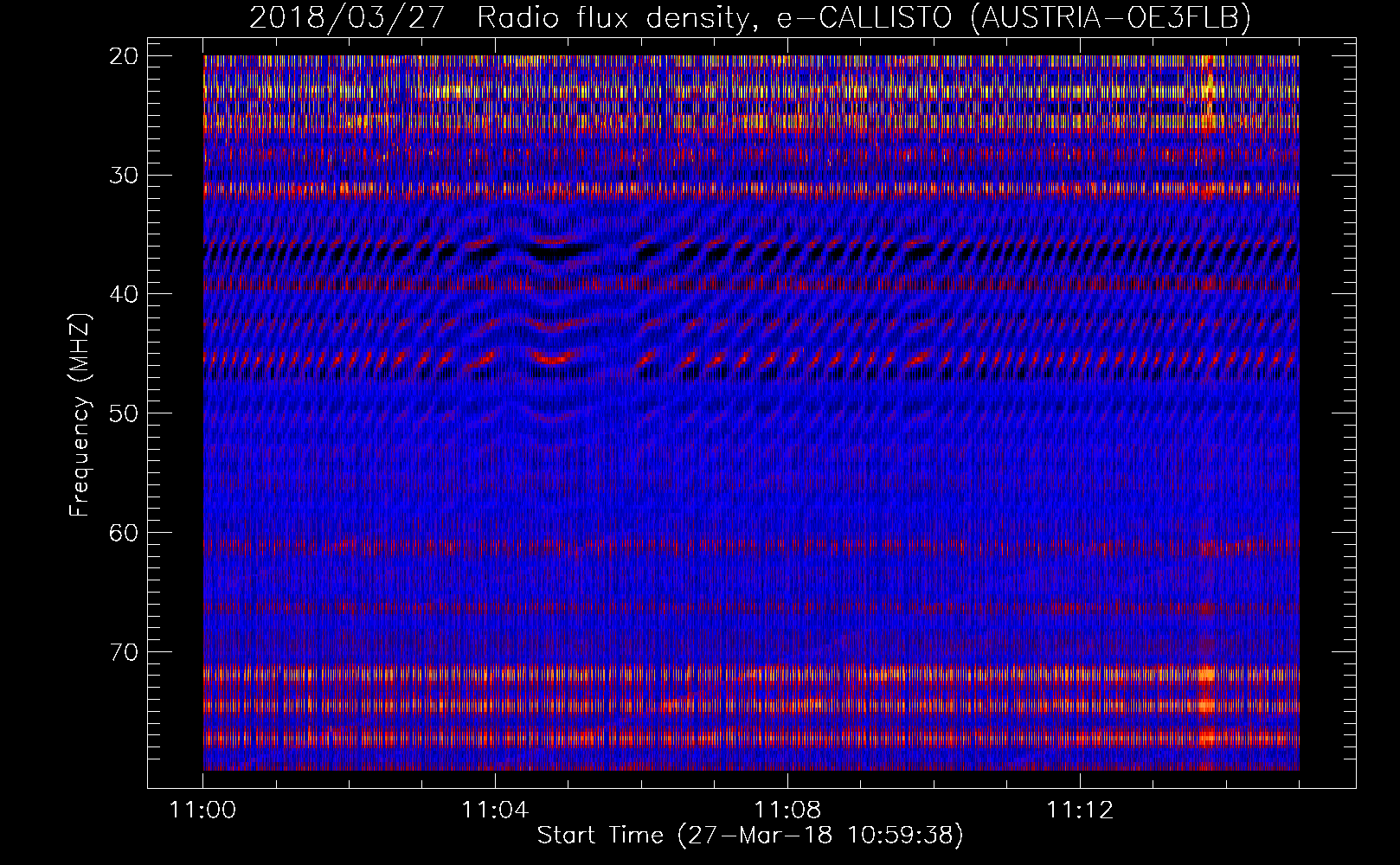Click the '20' frequency tick label

coord(124,56)
